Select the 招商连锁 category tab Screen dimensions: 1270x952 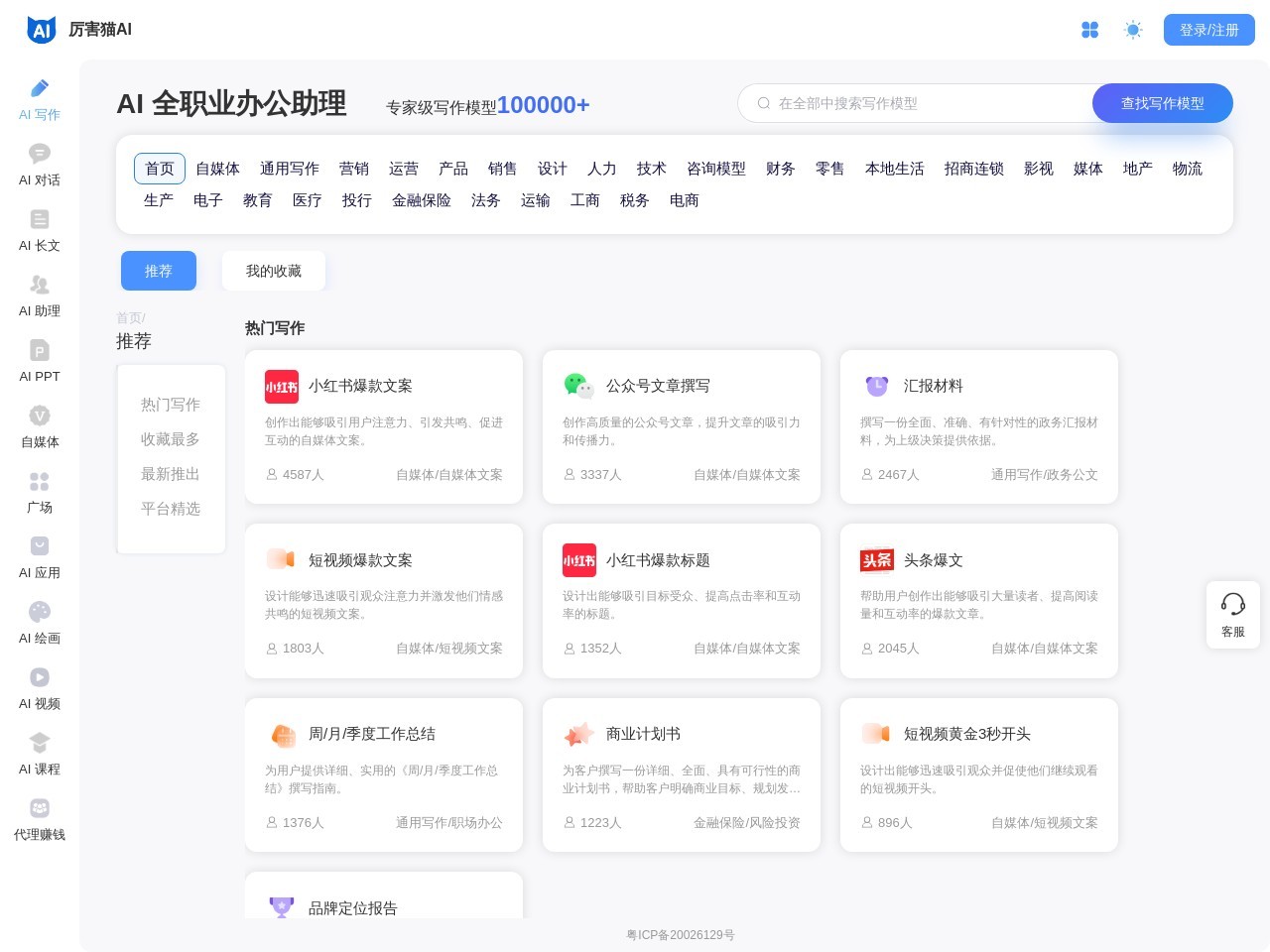coord(974,169)
